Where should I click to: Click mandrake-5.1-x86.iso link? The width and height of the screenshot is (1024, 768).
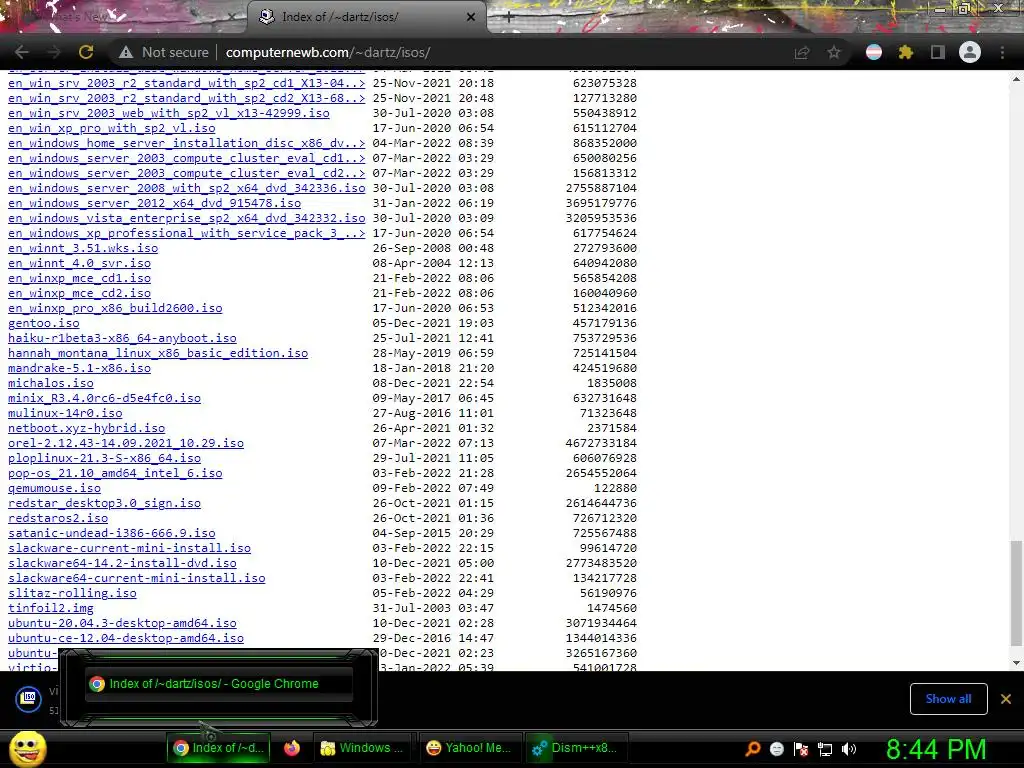79,368
